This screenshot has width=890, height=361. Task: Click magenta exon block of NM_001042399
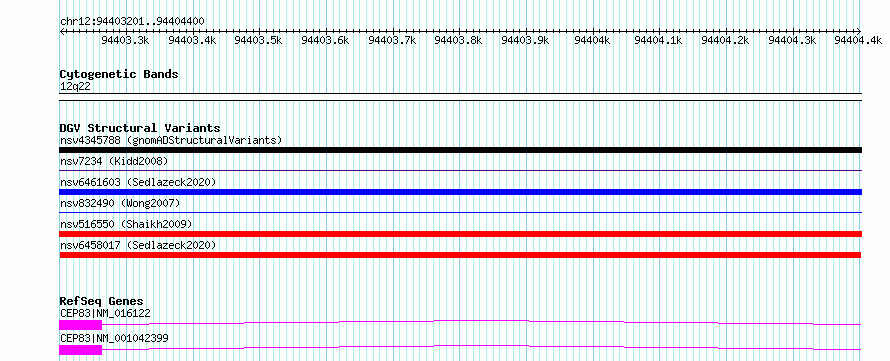click(81, 350)
